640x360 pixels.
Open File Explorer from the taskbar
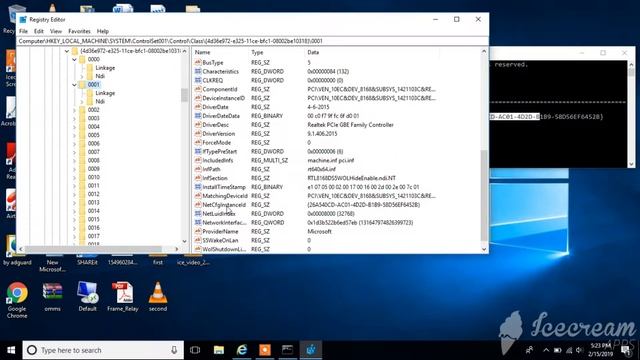coord(219,350)
